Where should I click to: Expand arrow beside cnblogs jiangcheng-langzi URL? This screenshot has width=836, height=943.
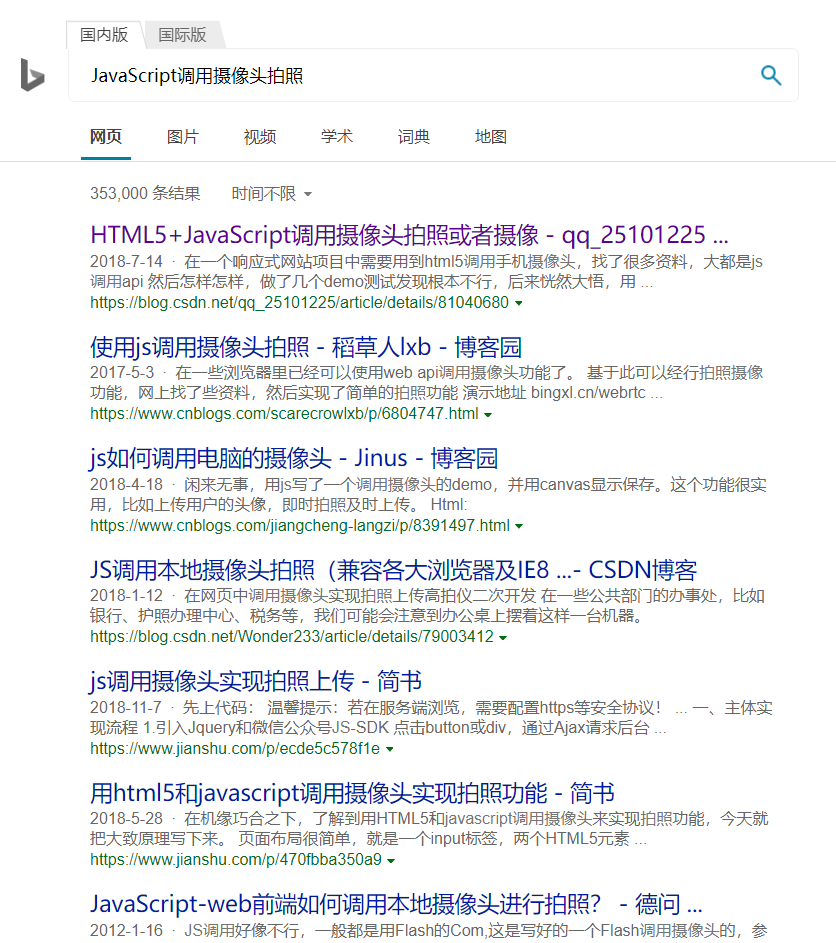click(519, 526)
